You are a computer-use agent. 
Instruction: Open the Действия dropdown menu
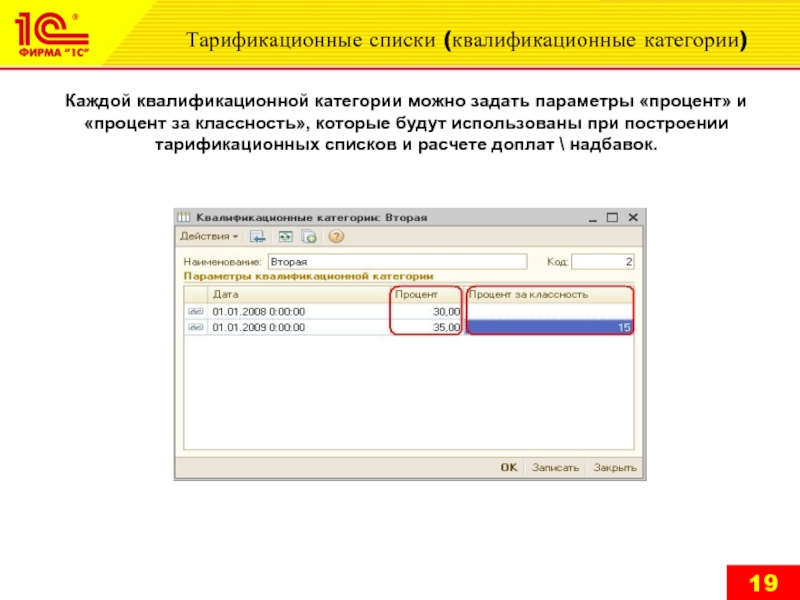[209, 237]
